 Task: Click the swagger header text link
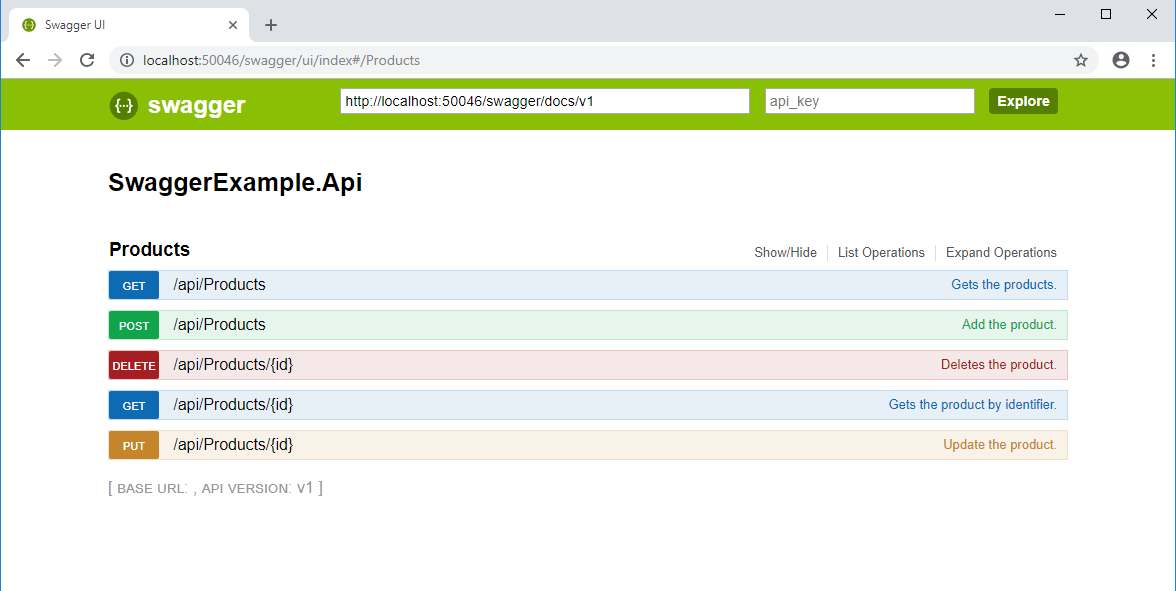(x=196, y=106)
